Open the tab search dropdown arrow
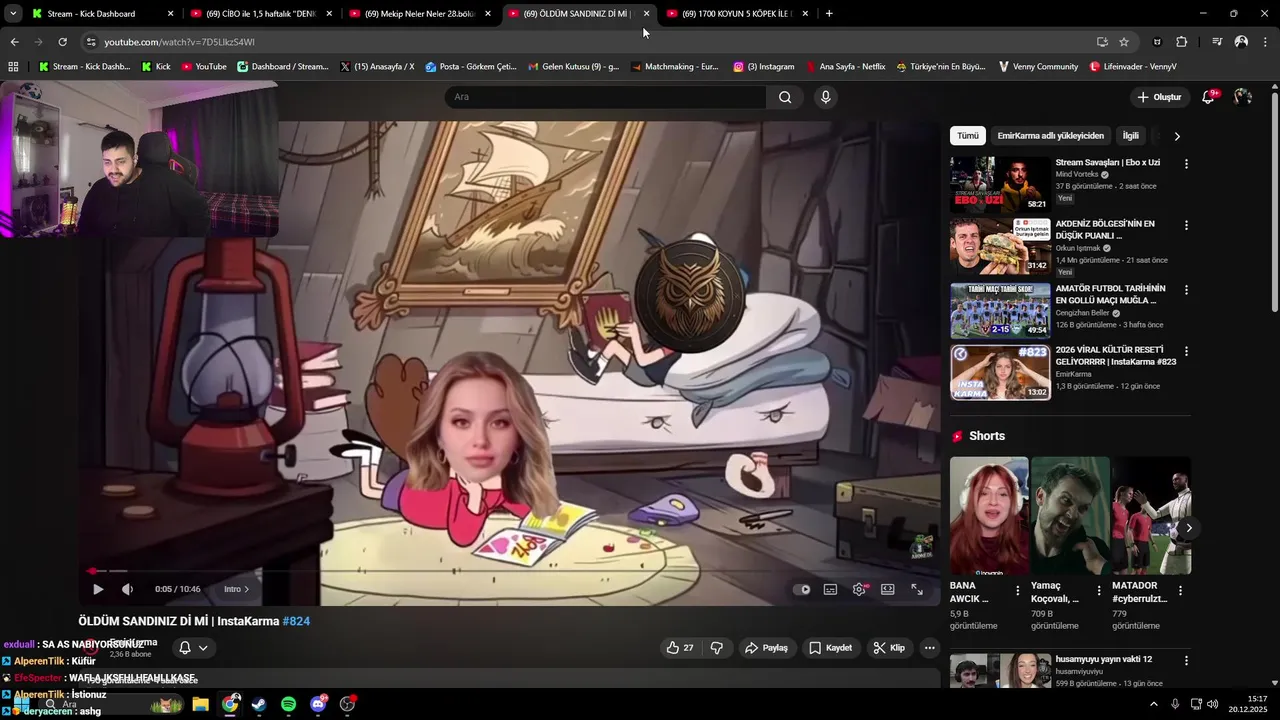Image resolution: width=1280 pixels, height=720 pixels. 13,14
